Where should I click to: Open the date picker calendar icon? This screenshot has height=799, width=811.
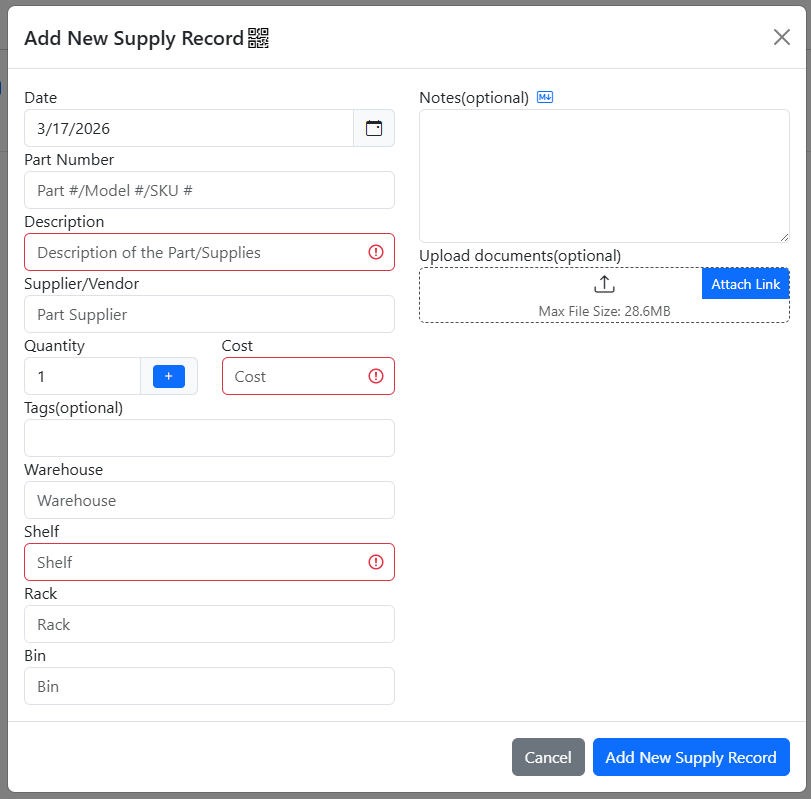374,128
